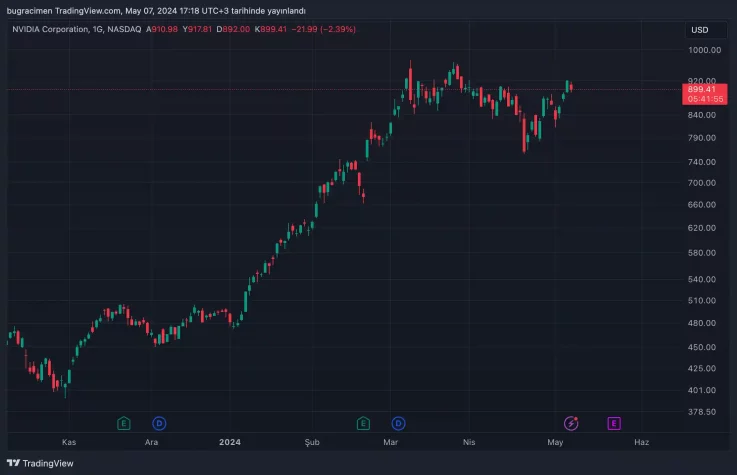This screenshot has height=475, width=737.
Task: Open the USD currency selector
Action: pos(699,30)
